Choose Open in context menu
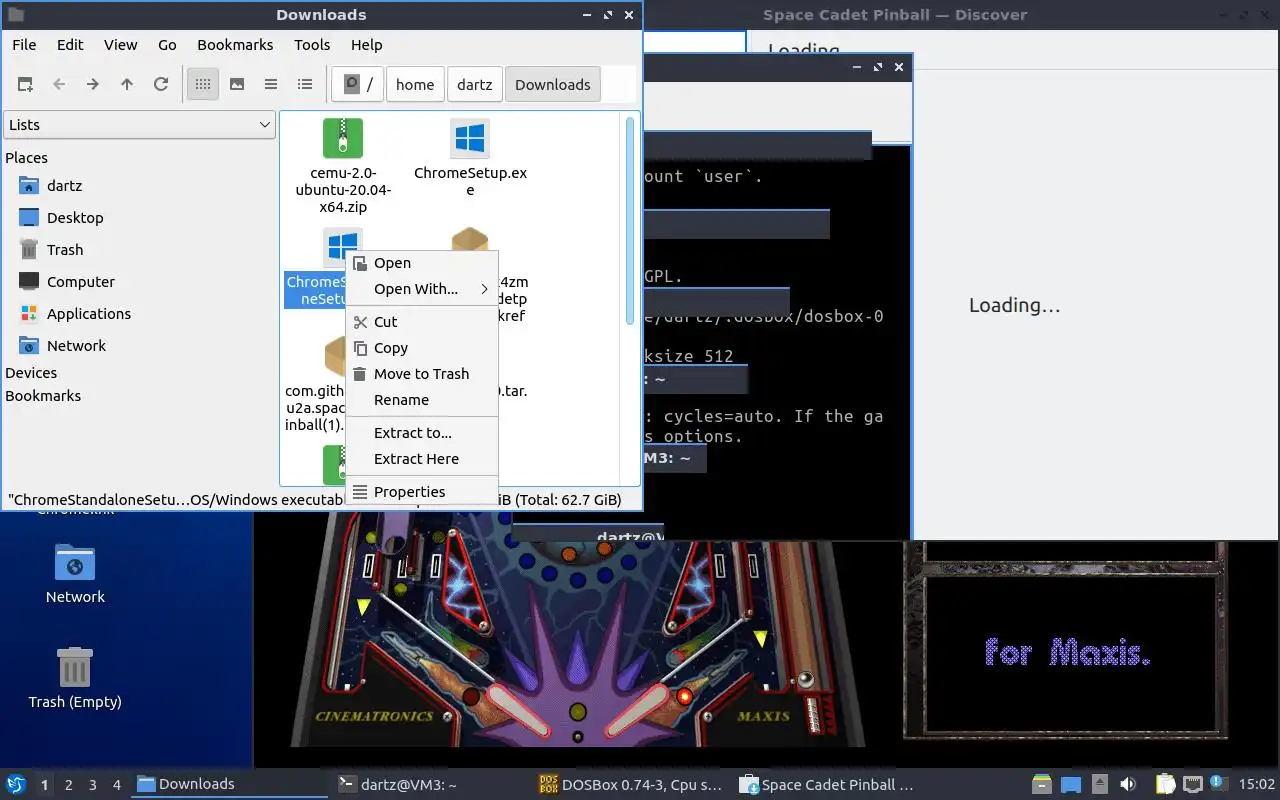Viewport: 1280px width, 800px height. 421,263
